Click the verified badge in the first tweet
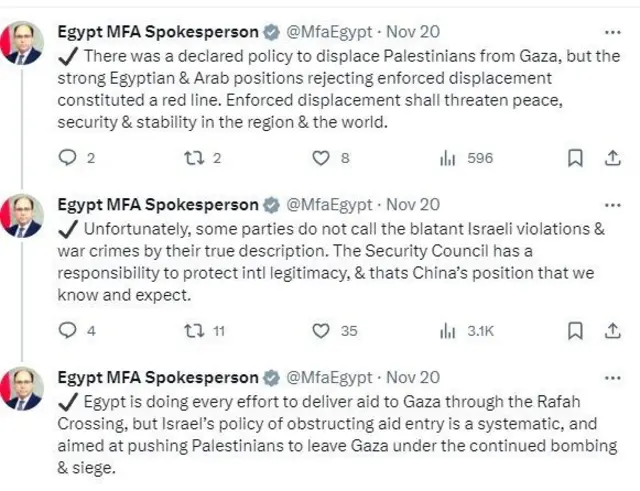This screenshot has height=491, width=640. coord(270,32)
